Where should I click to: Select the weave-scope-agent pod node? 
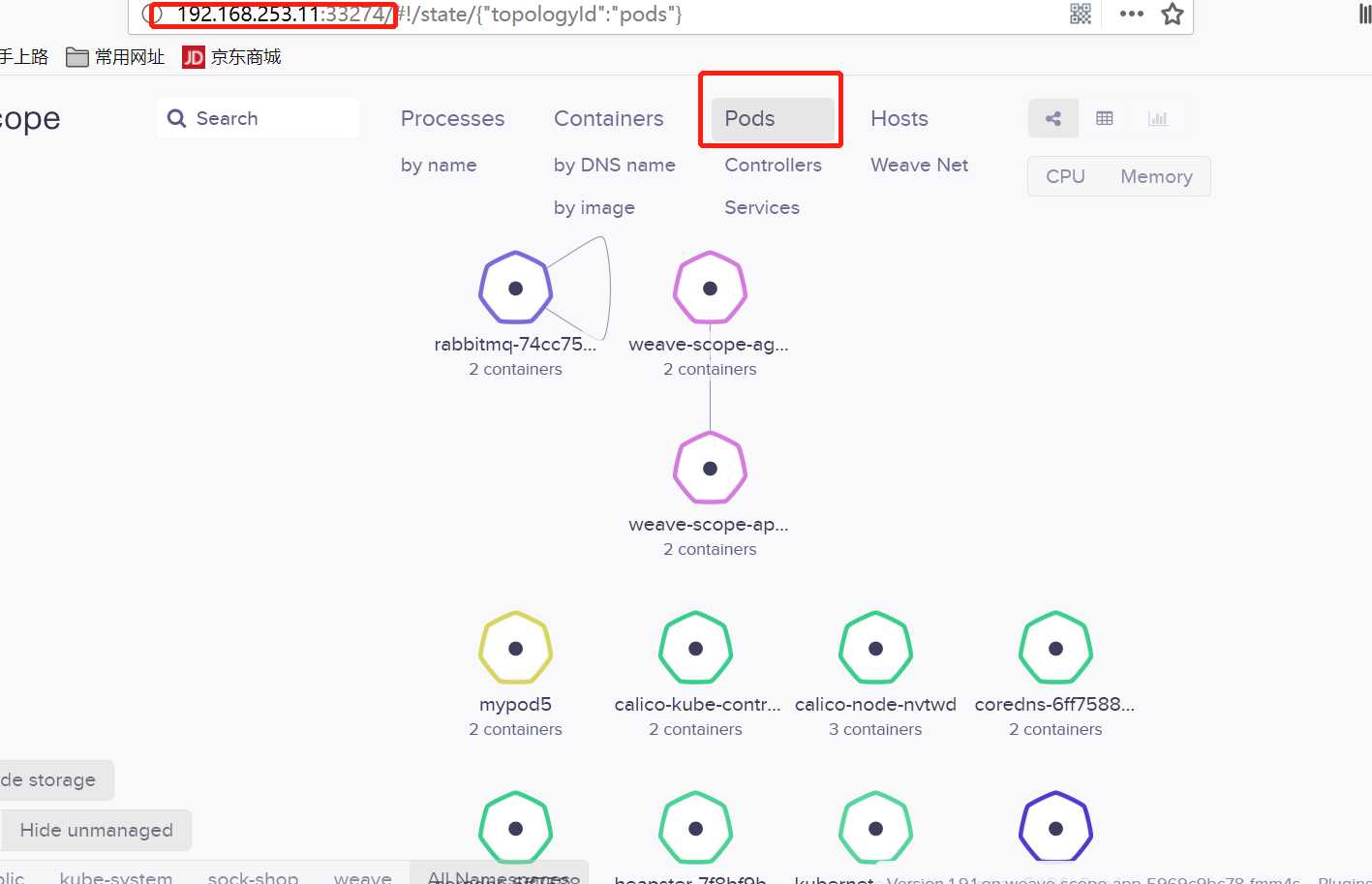click(x=710, y=288)
